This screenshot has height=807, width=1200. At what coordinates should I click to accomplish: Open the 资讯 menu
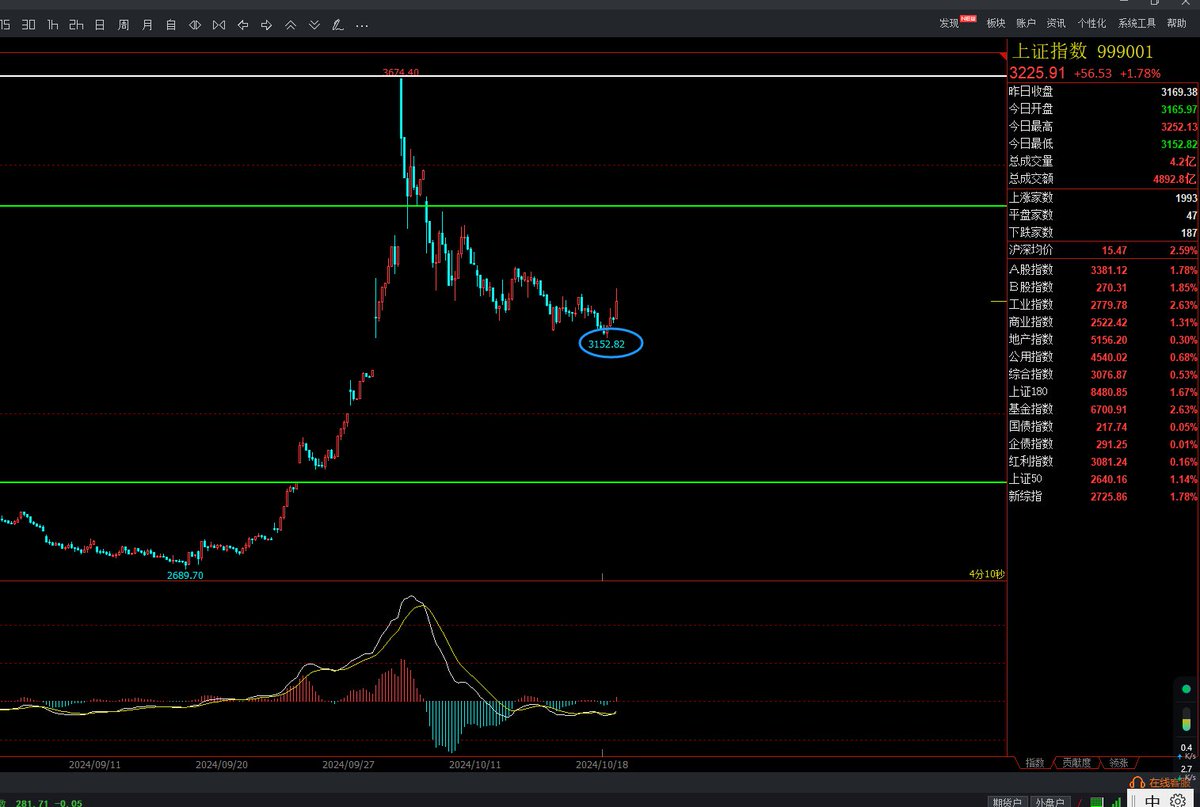pyautogui.click(x=1056, y=23)
